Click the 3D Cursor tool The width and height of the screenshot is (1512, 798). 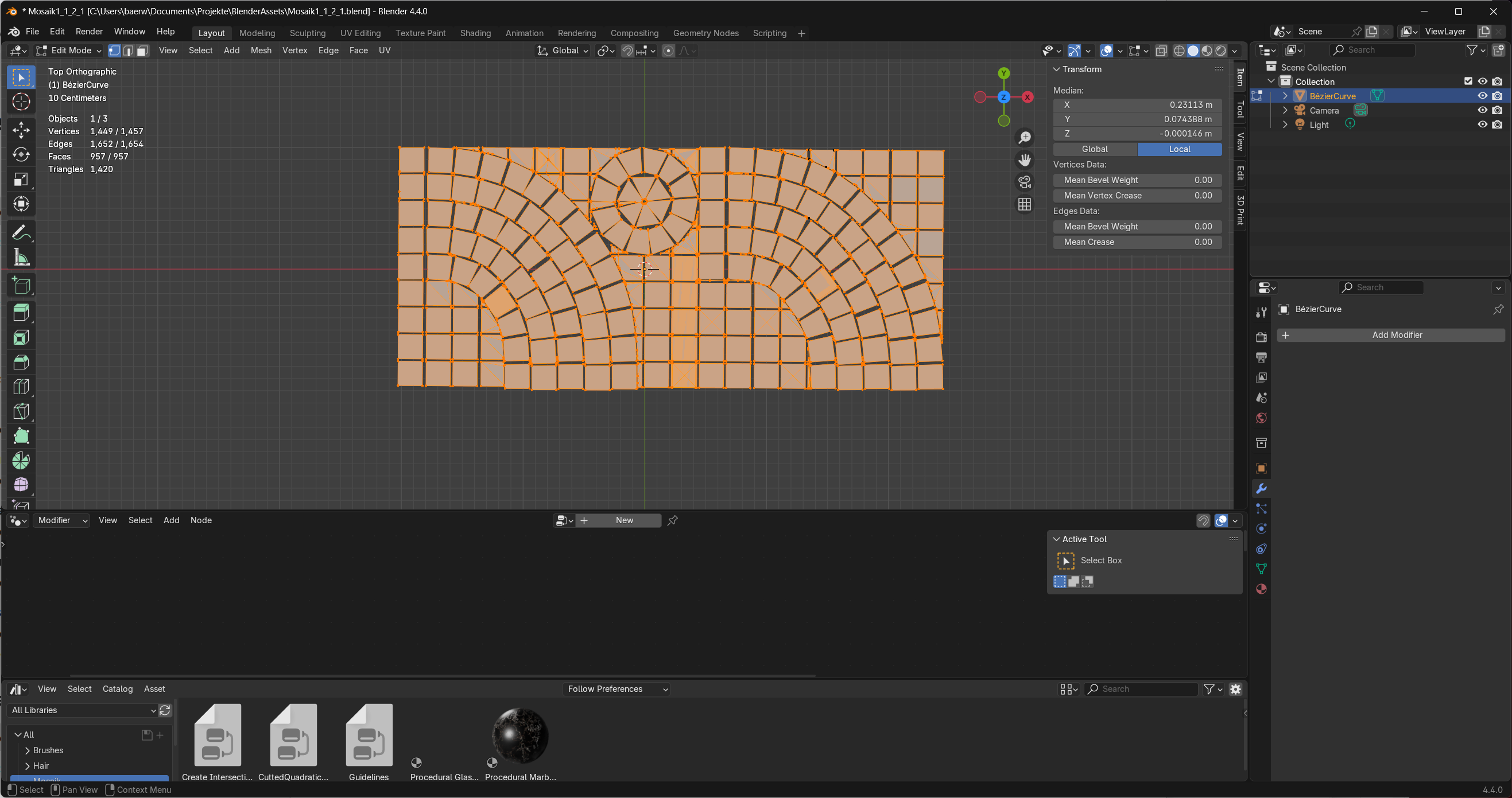click(21, 102)
